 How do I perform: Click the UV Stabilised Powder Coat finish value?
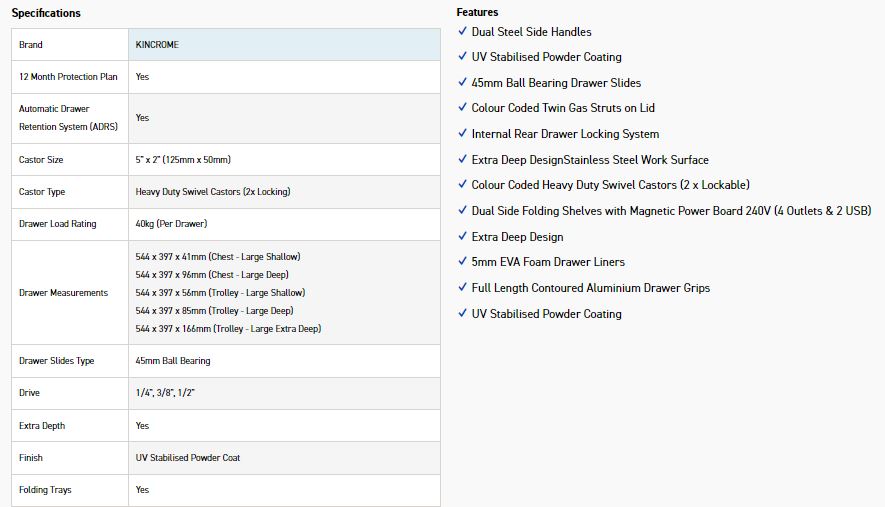(x=188, y=458)
